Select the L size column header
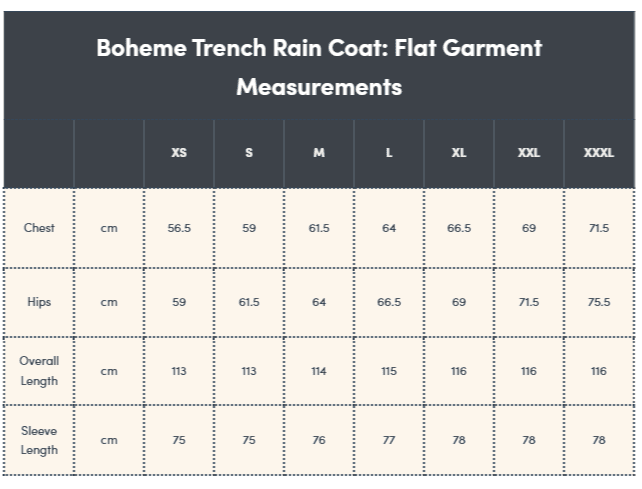Image resolution: width=642 pixels, height=489 pixels. pyautogui.click(x=389, y=153)
